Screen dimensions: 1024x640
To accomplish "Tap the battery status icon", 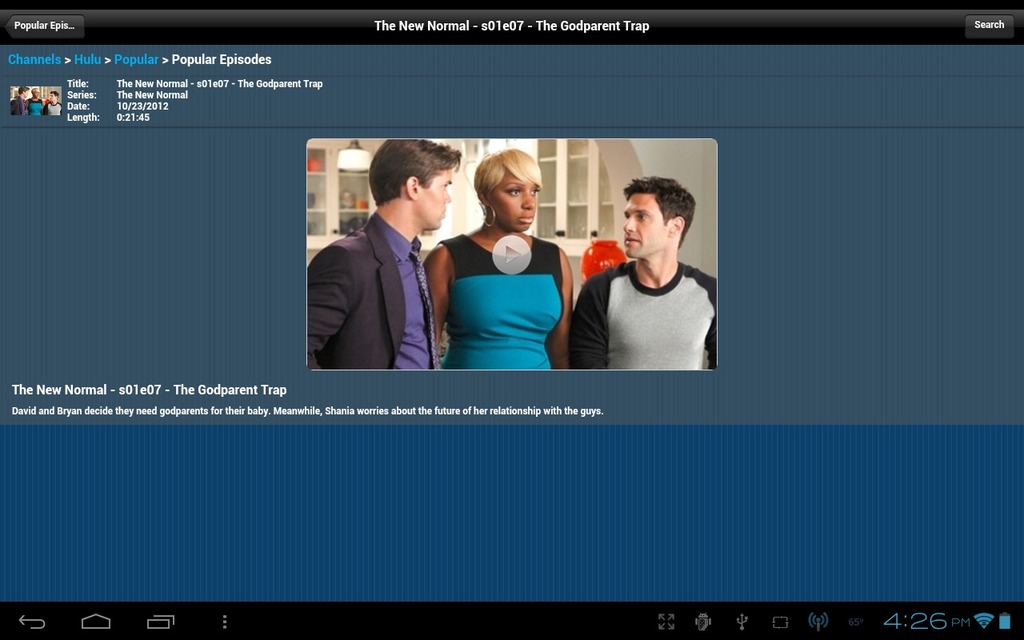I will tap(1005, 621).
